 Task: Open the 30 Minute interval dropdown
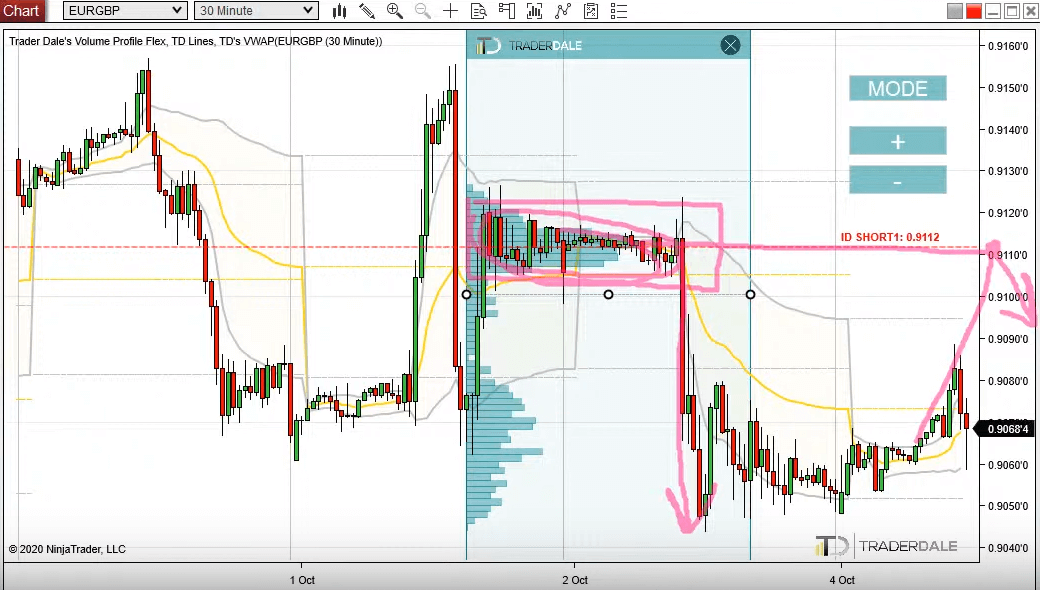[256, 11]
